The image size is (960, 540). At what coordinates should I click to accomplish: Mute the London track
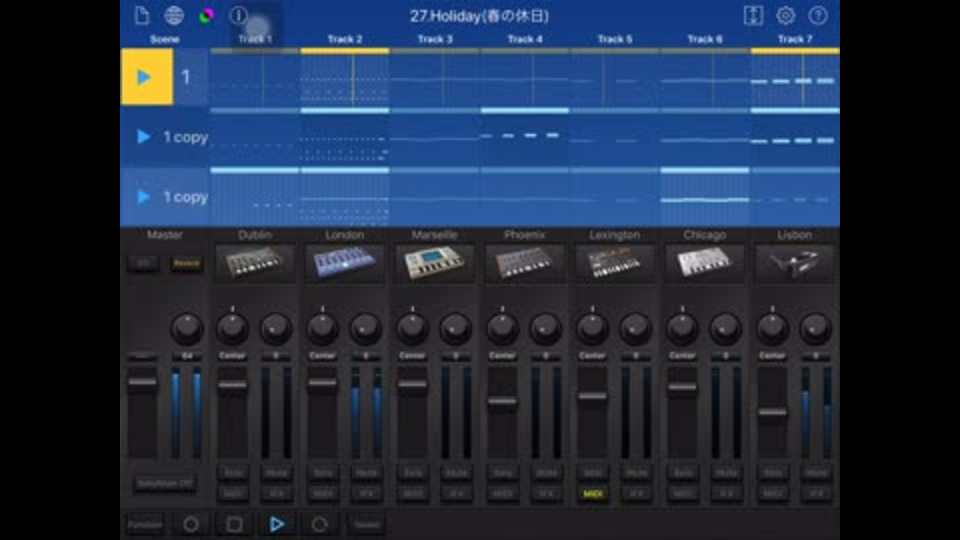tap(366, 473)
